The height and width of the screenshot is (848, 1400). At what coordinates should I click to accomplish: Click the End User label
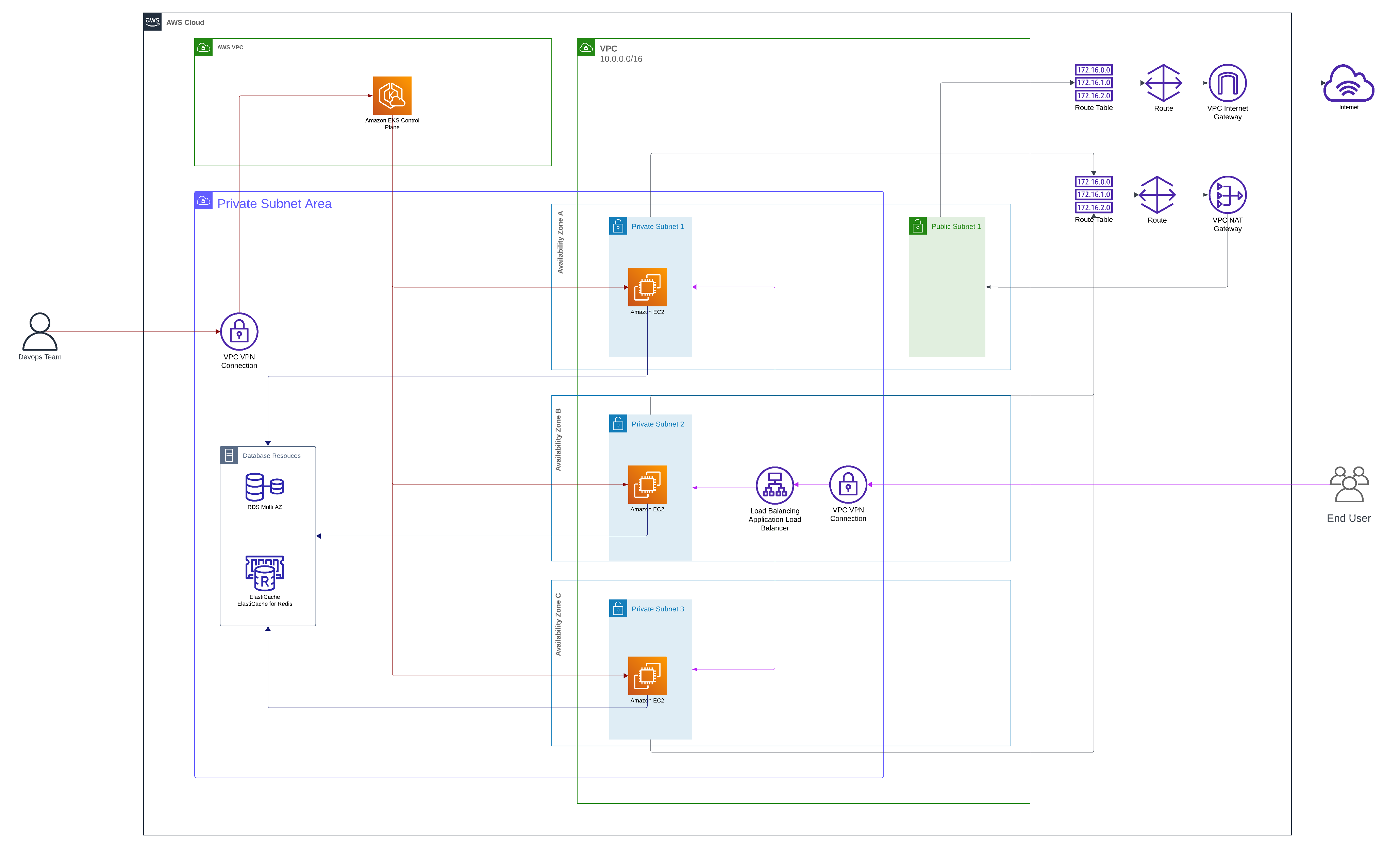pos(1349,518)
